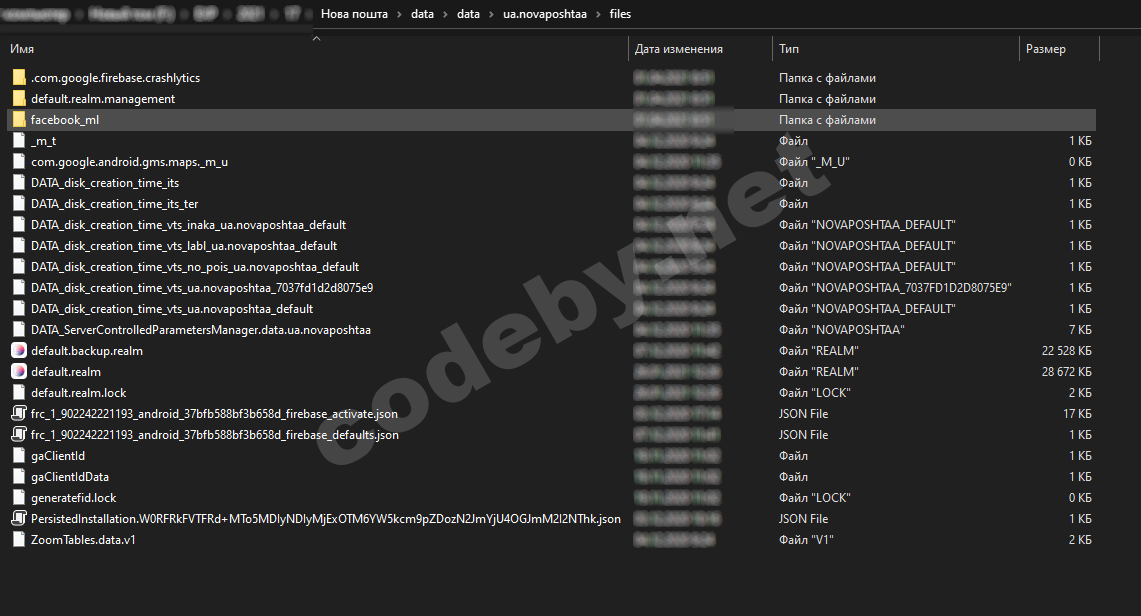This screenshot has width=1141, height=616.
Task: Select generatefid.lock file name
Action: 73,498
